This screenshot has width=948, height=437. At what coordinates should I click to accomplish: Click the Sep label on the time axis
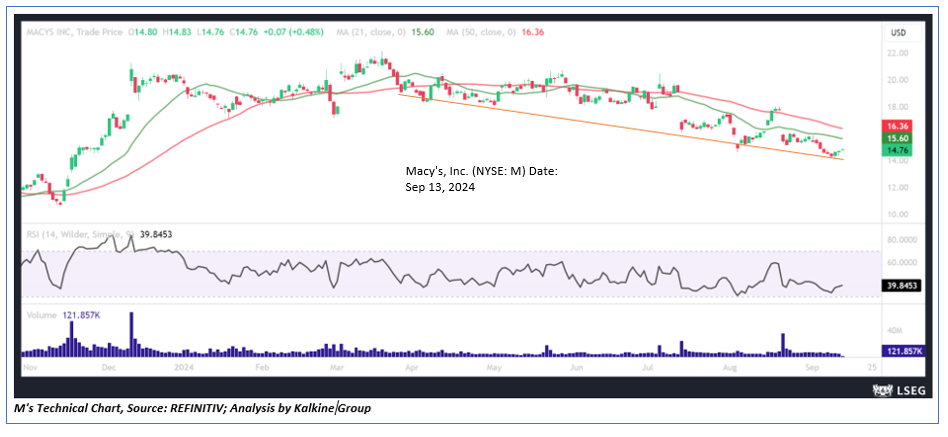click(813, 367)
